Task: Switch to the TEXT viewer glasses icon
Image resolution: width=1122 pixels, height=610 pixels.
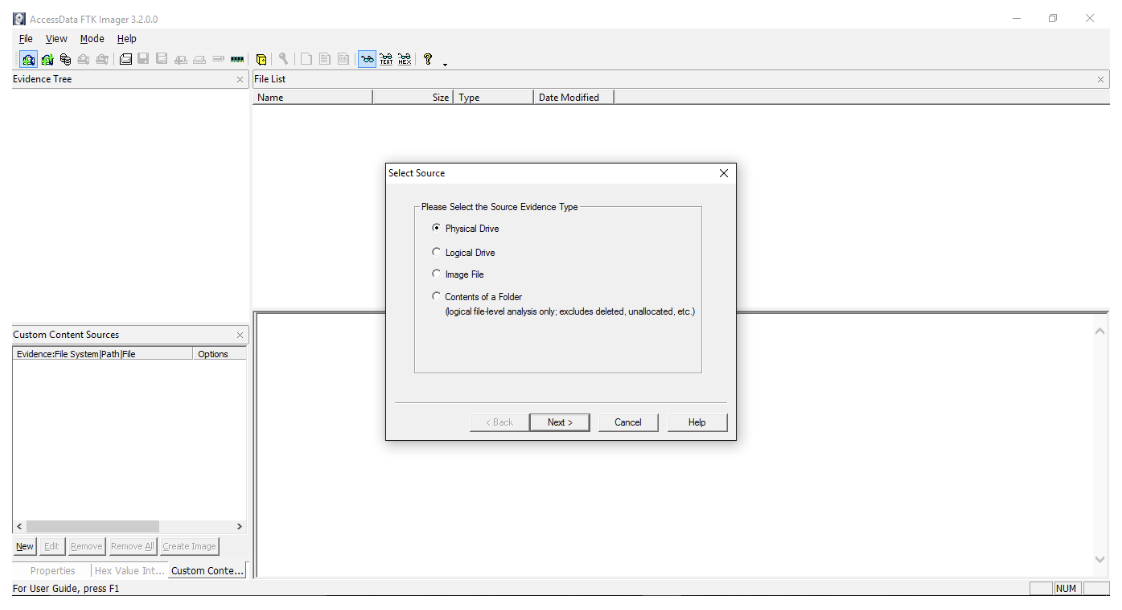Action: [386, 59]
